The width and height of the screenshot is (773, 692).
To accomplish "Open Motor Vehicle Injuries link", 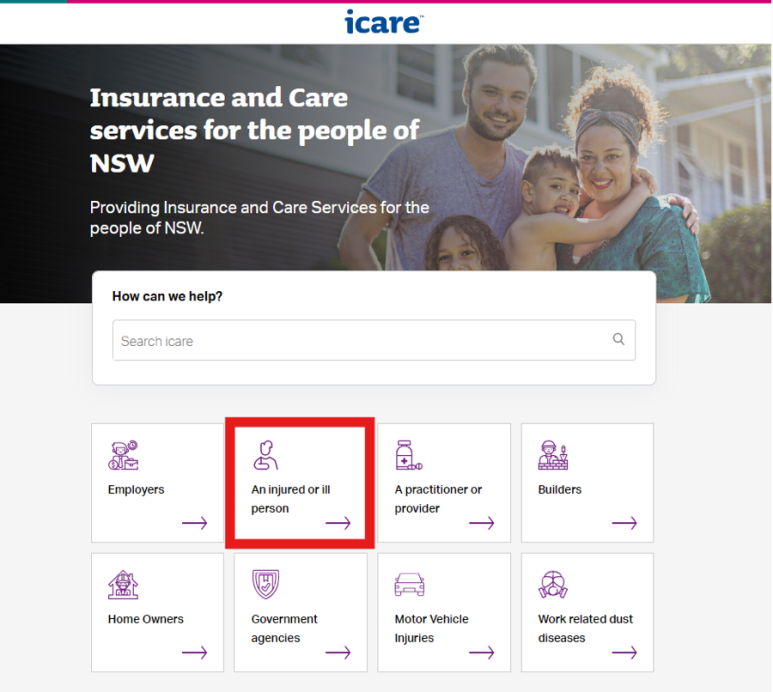I will [x=431, y=628].
